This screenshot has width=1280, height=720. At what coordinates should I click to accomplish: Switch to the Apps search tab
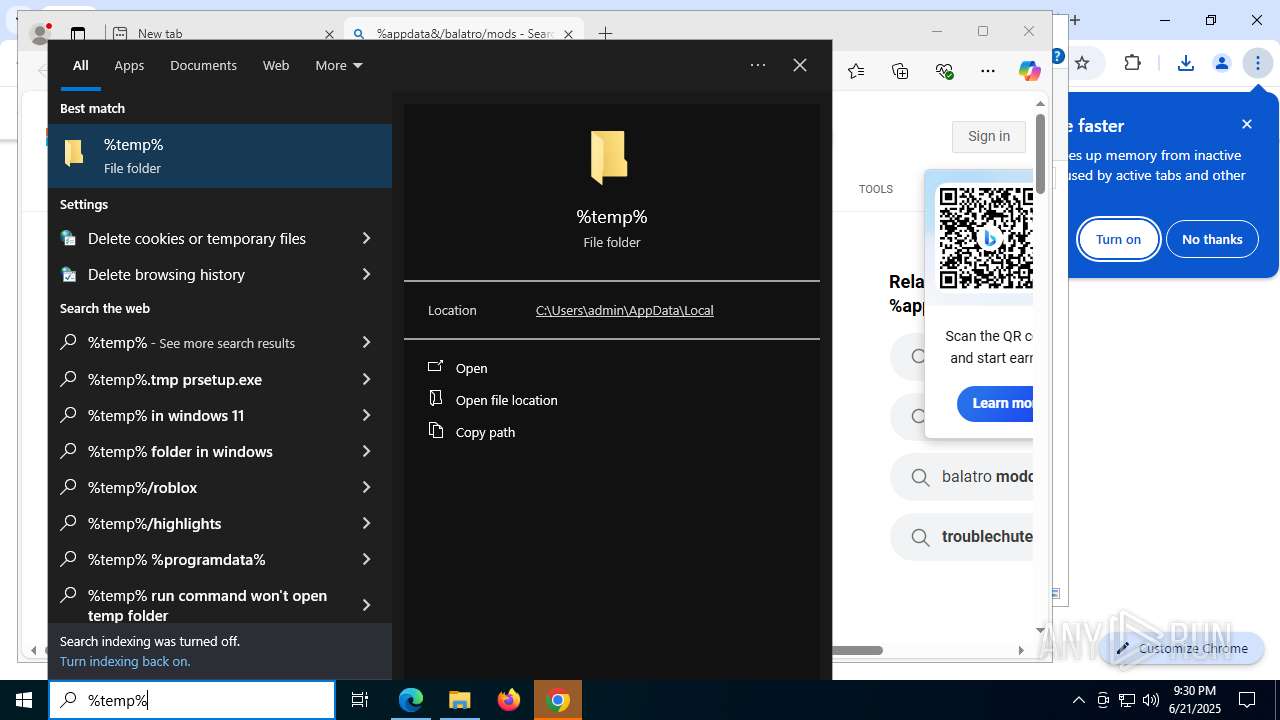point(129,65)
